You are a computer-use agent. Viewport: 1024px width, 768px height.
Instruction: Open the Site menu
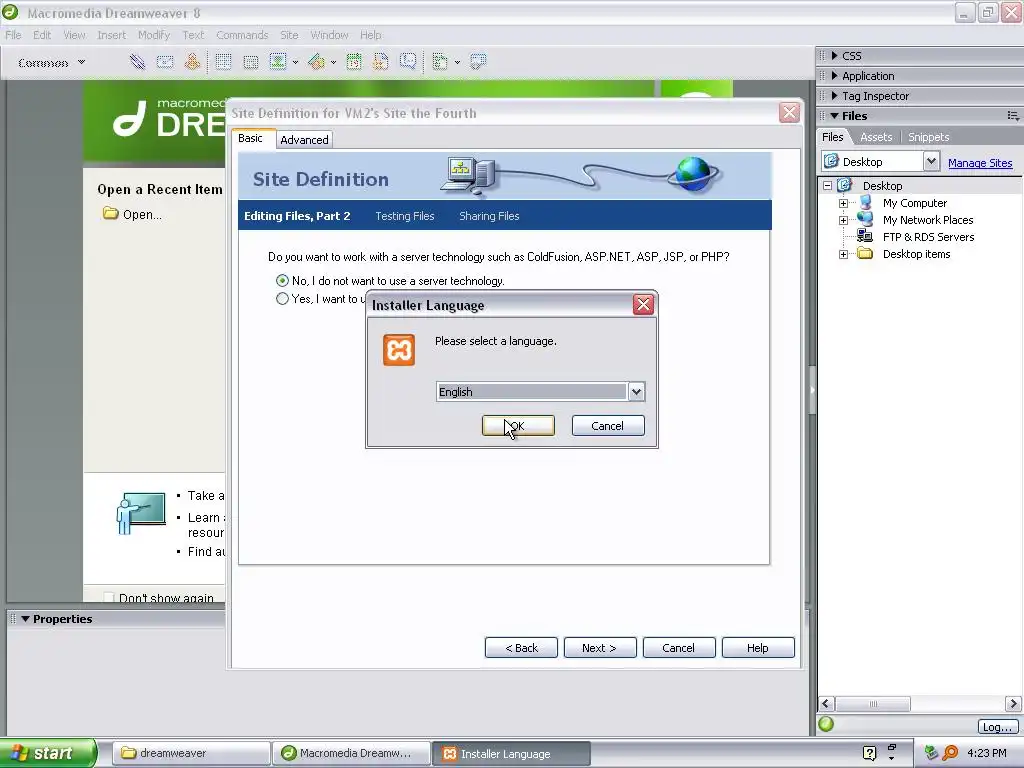[289, 35]
